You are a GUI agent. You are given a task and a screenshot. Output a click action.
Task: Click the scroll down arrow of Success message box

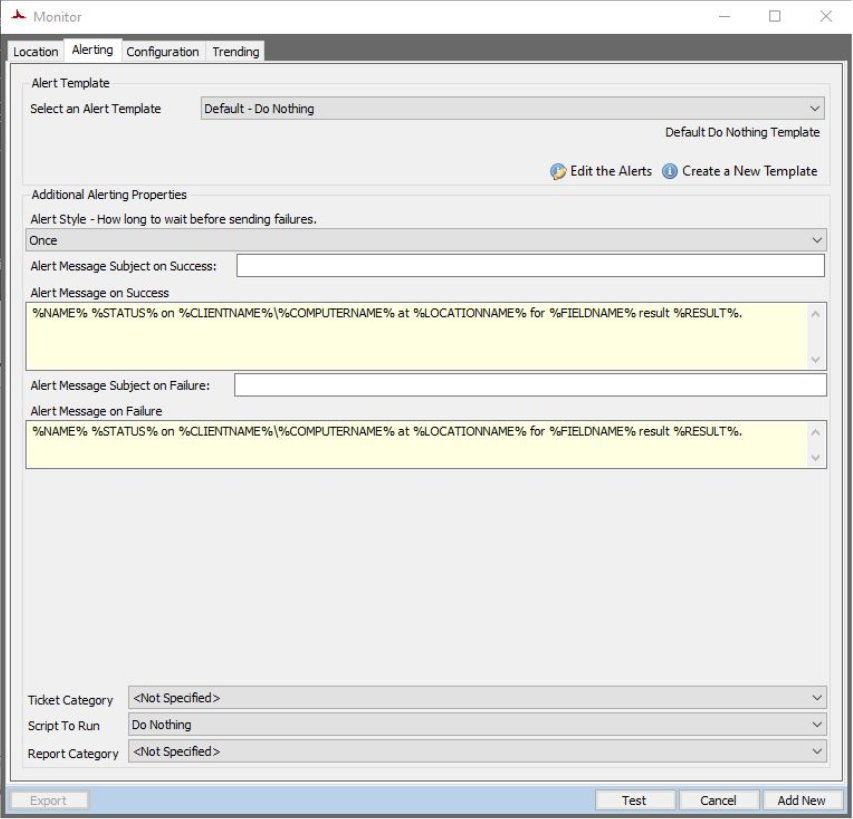816,360
